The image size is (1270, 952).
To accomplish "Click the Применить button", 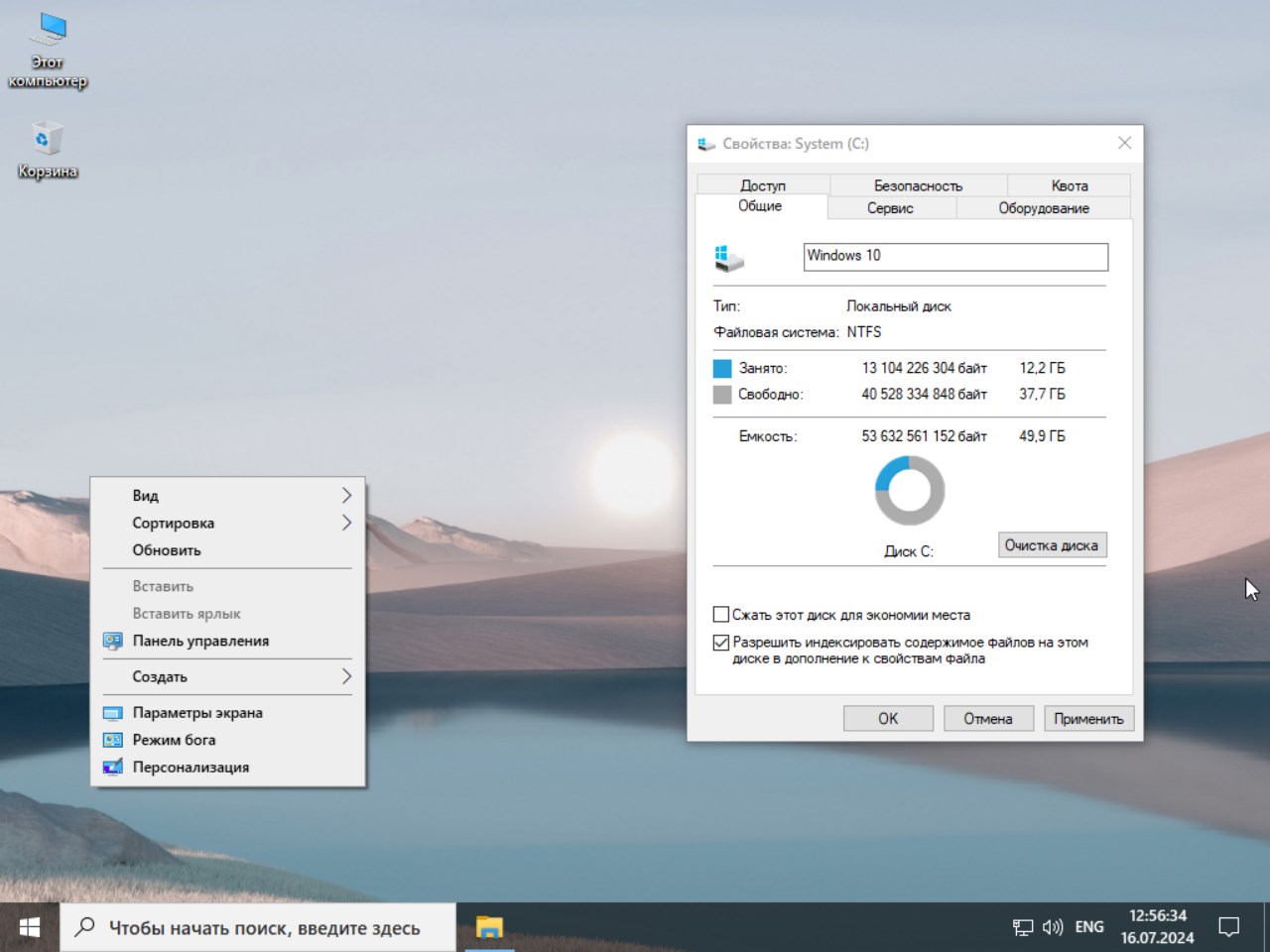I will [1088, 719].
